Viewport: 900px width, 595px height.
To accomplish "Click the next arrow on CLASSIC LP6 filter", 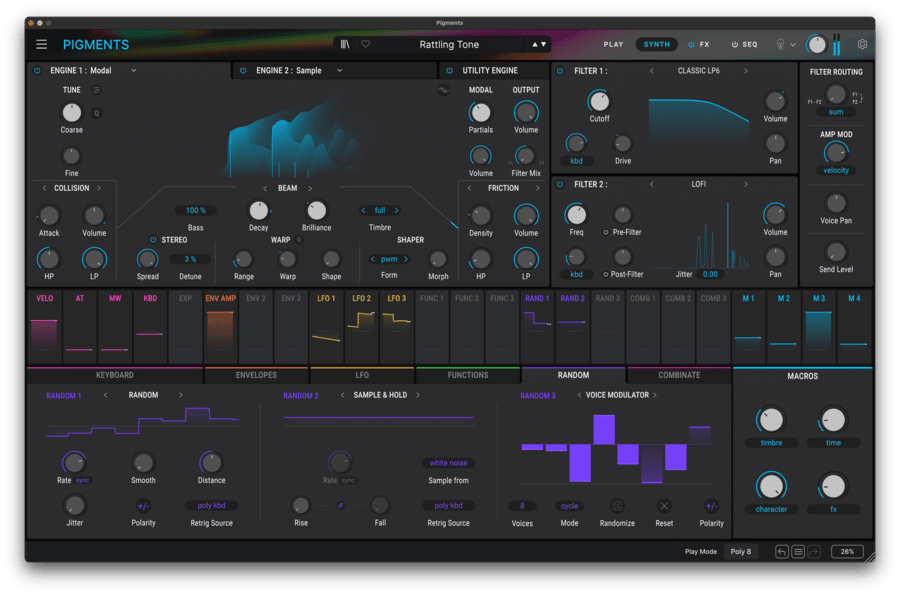I will [746, 70].
